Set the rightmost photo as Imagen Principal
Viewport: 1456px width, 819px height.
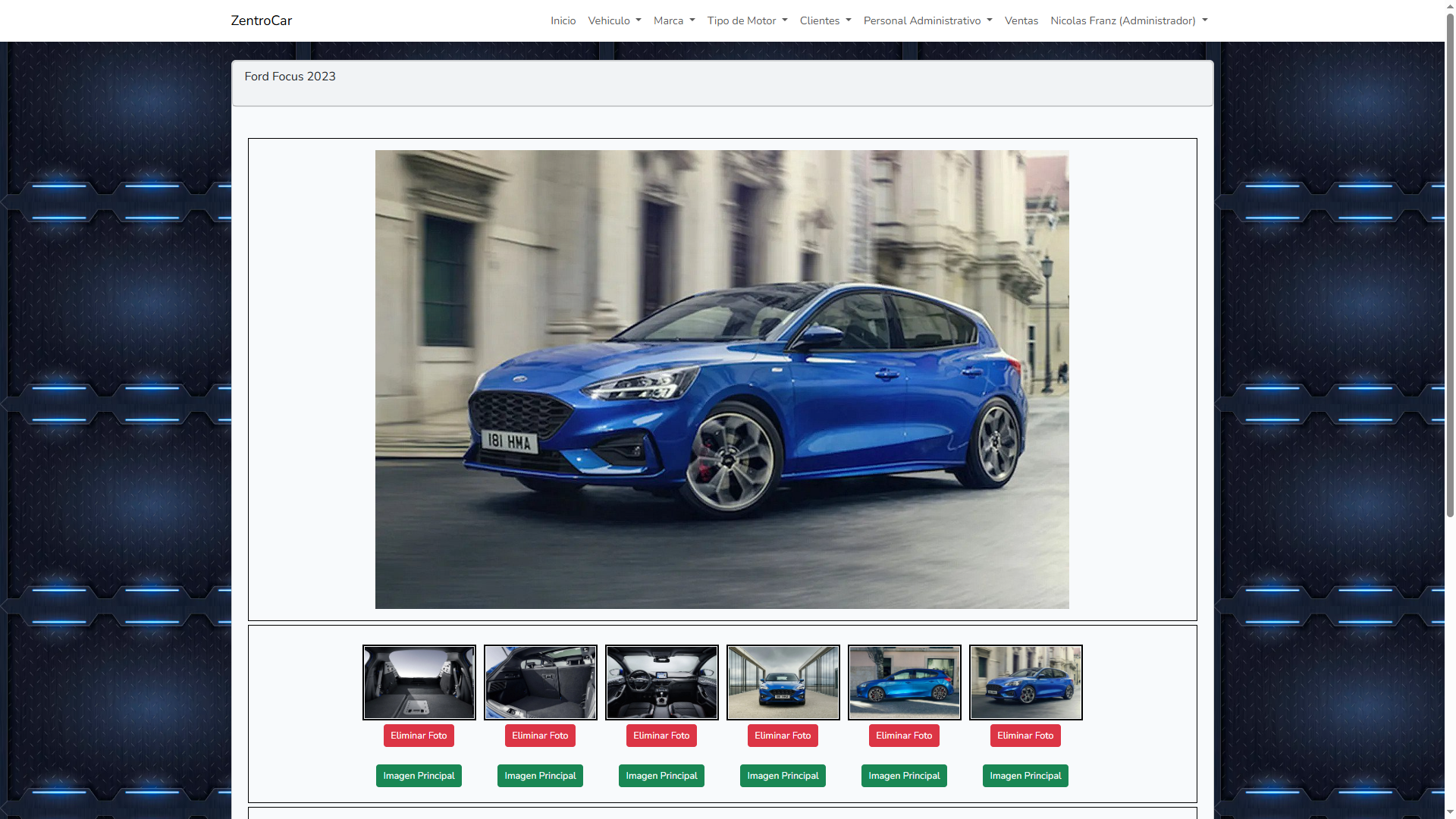[1025, 776]
